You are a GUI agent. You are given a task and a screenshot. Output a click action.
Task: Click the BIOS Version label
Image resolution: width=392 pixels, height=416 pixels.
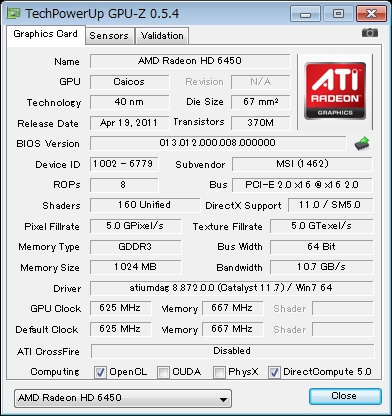pos(48,144)
